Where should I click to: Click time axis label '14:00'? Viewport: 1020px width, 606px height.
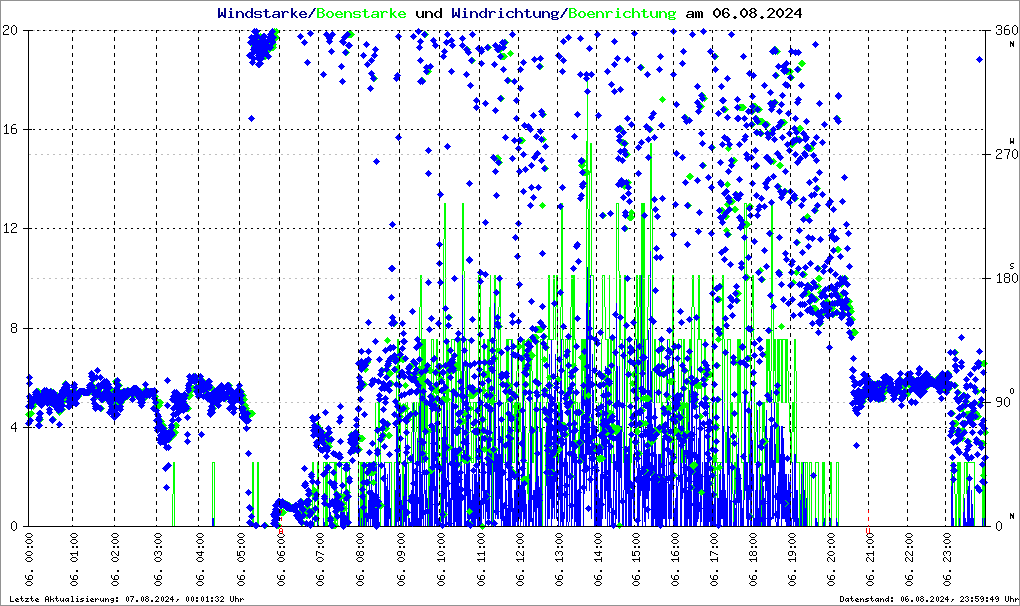597,548
